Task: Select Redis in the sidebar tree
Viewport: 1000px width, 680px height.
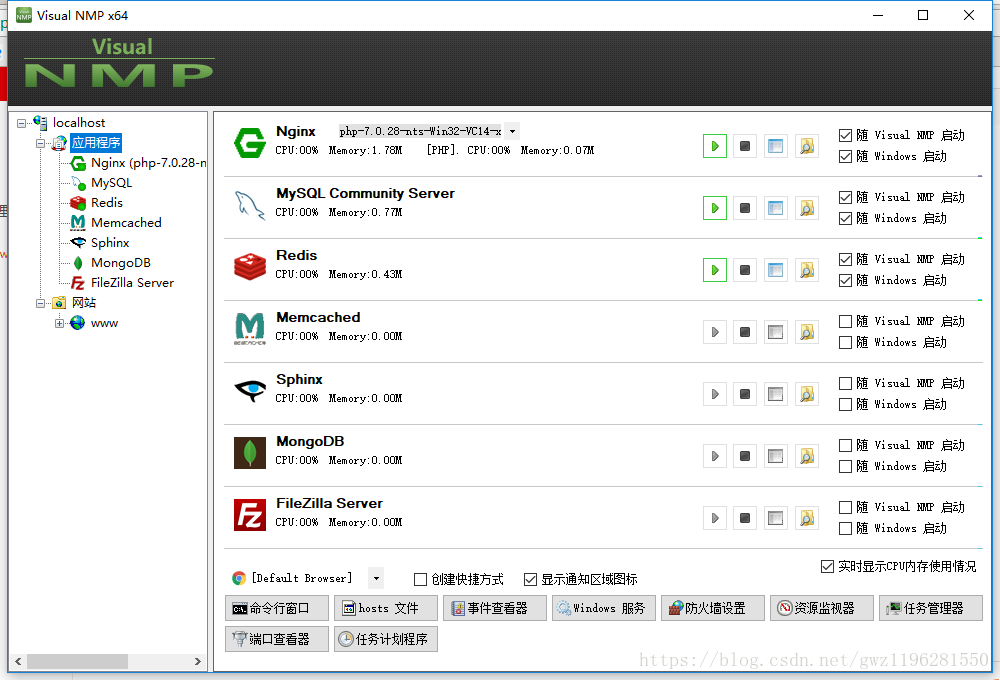Action: (x=107, y=202)
